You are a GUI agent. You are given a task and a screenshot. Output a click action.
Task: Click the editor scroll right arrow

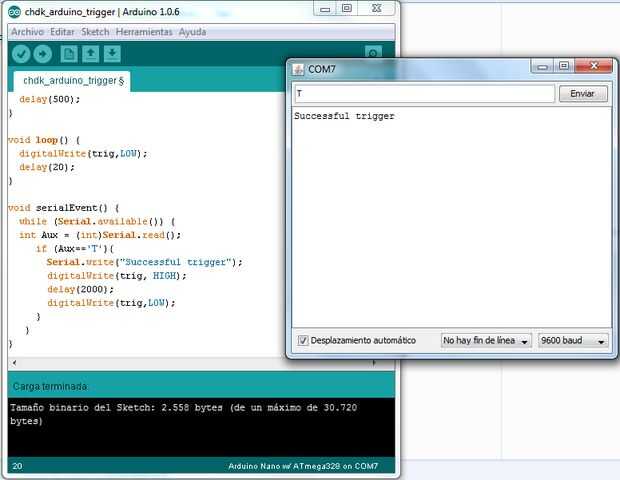click(x=374, y=363)
